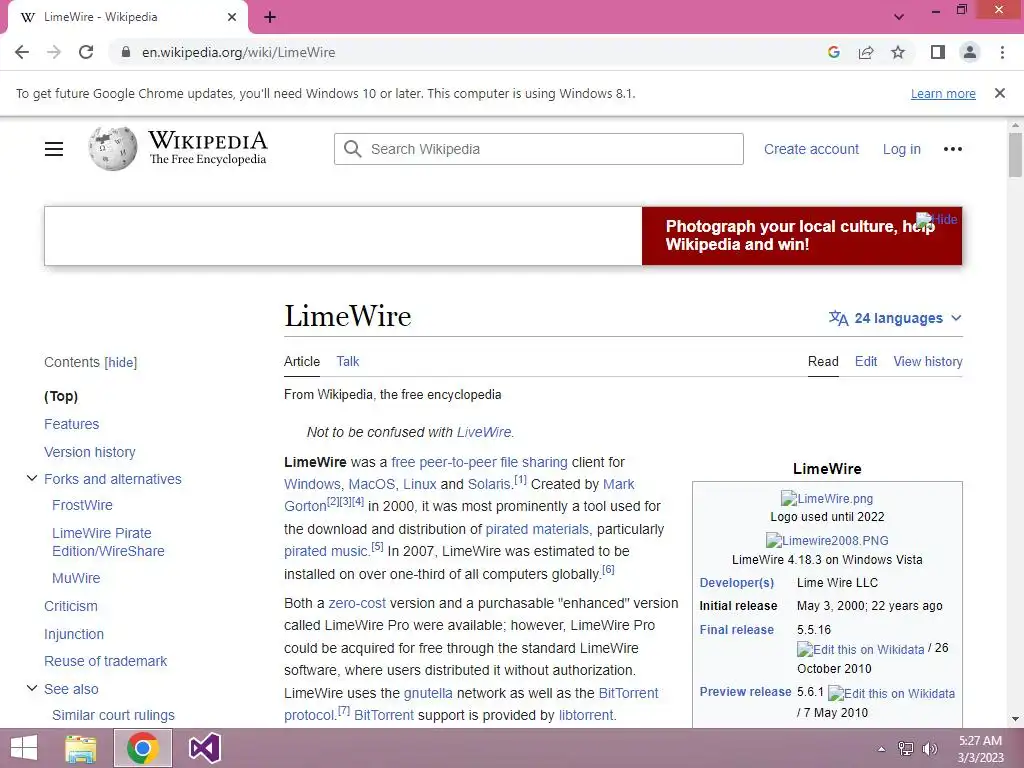Go to the Features section
This screenshot has width=1024, height=768.
coord(72,424)
